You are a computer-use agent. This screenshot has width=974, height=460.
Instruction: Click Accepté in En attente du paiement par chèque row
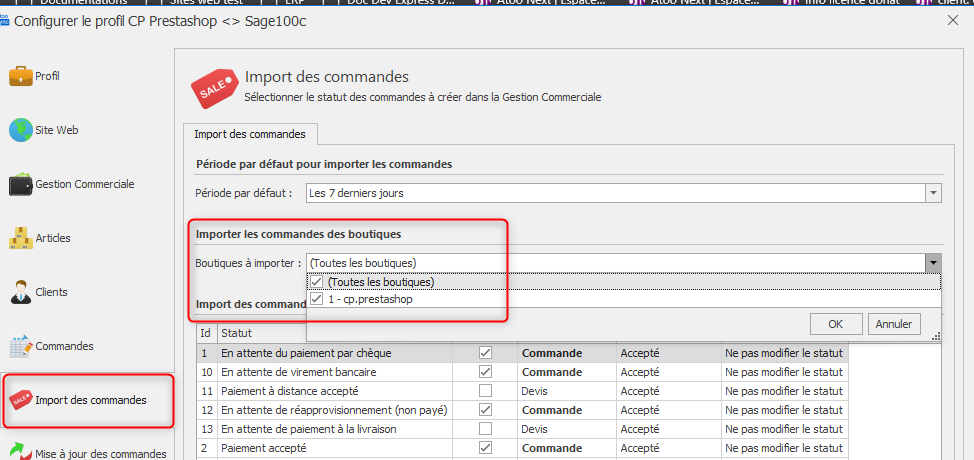coord(668,353)
